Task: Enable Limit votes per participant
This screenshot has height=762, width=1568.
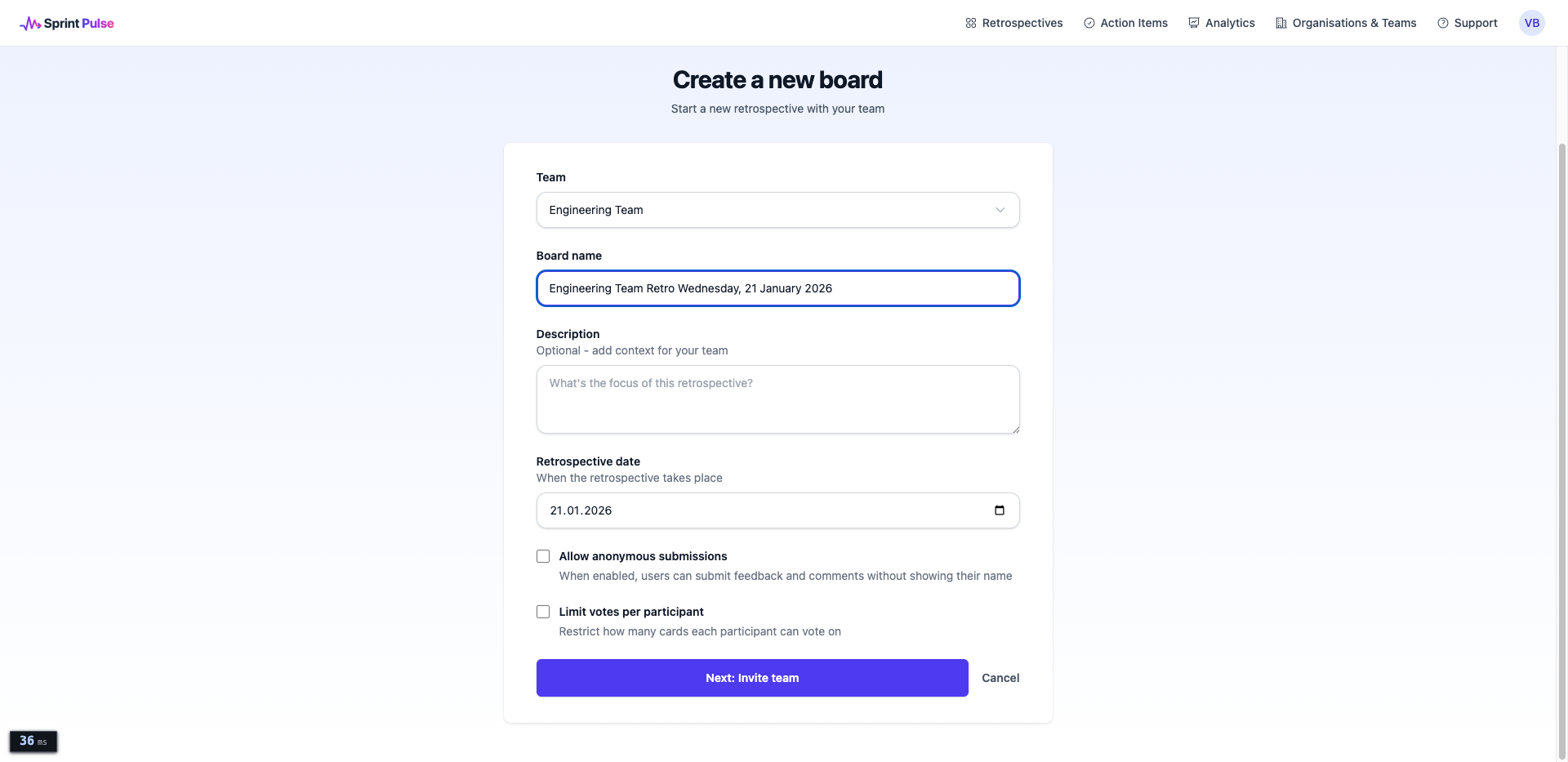Action: (542, 611)
